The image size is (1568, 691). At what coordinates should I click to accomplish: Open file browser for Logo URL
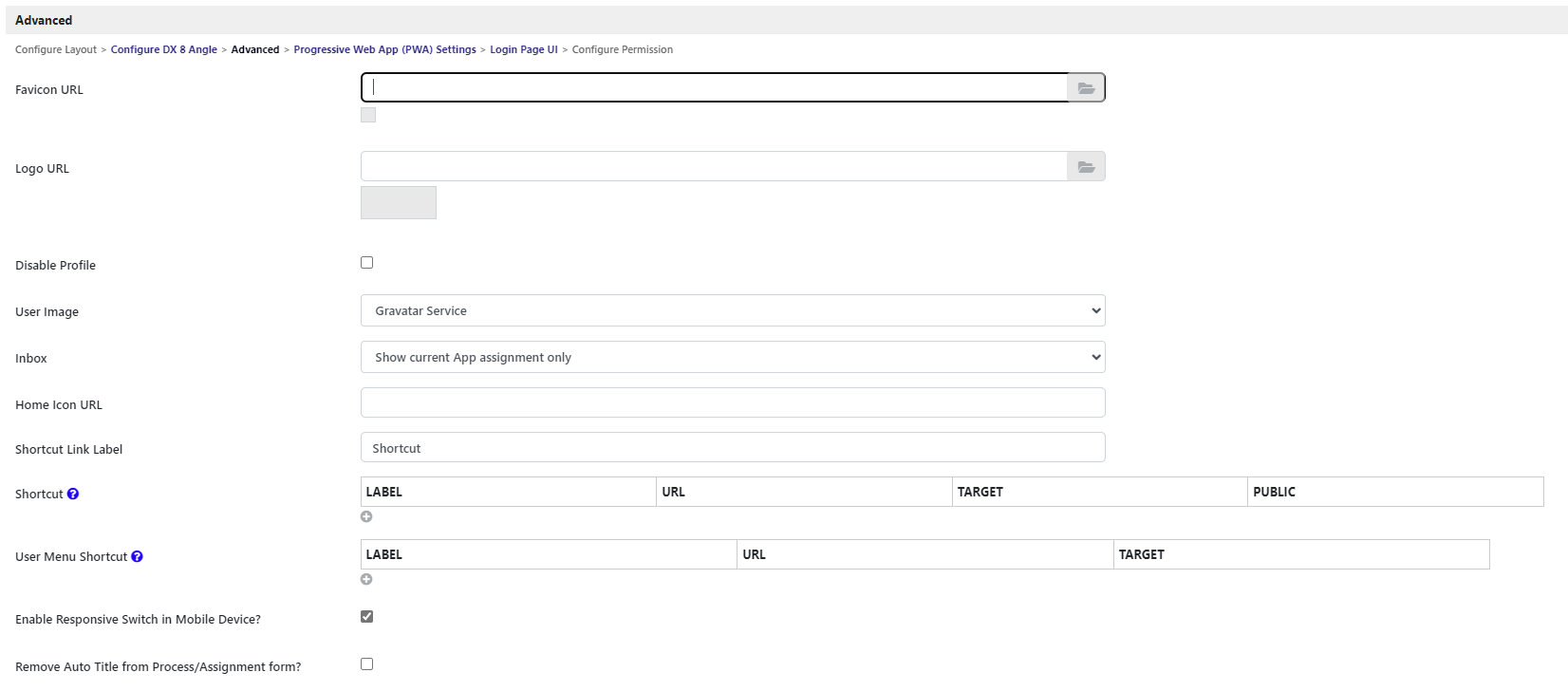click(x=1086, y=167)
